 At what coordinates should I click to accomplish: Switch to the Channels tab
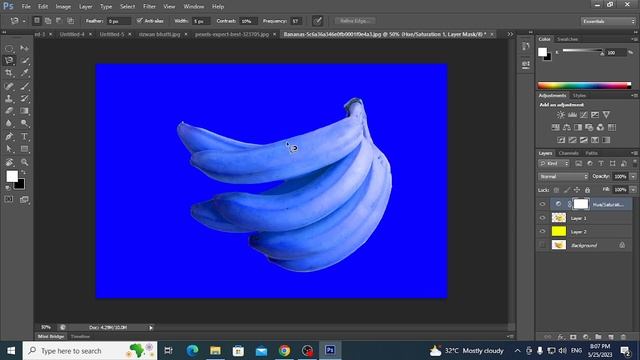[x=569, y=153]
